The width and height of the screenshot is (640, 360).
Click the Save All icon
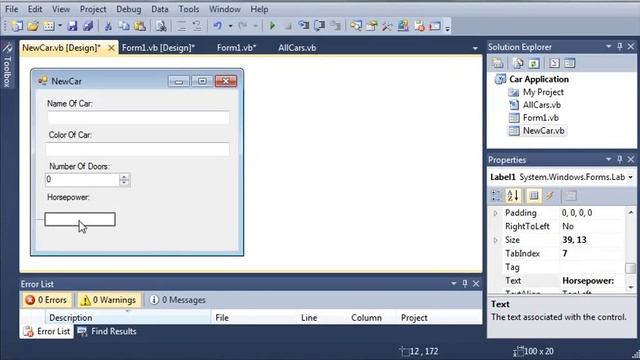(x=88, y=26)
